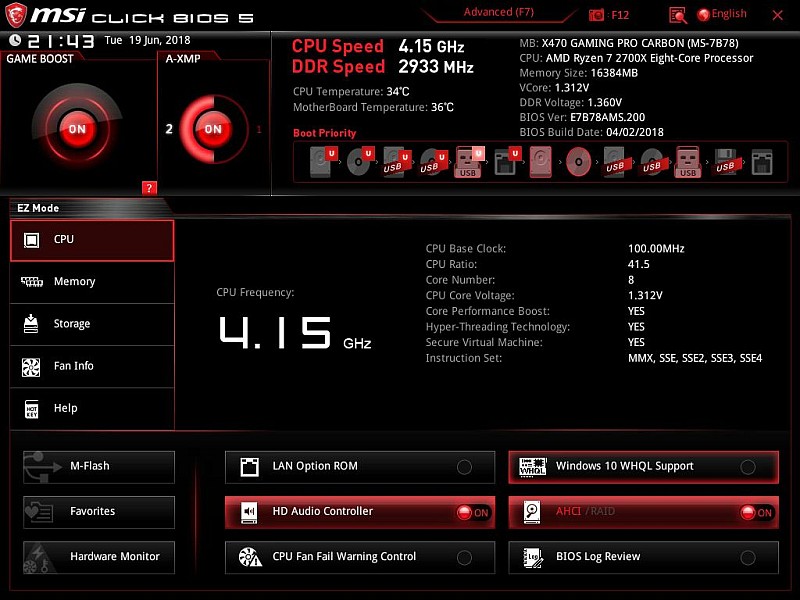Click the AHCI/RAID disk icon
Screen dimensions: 800x600
tap(532, 512)
